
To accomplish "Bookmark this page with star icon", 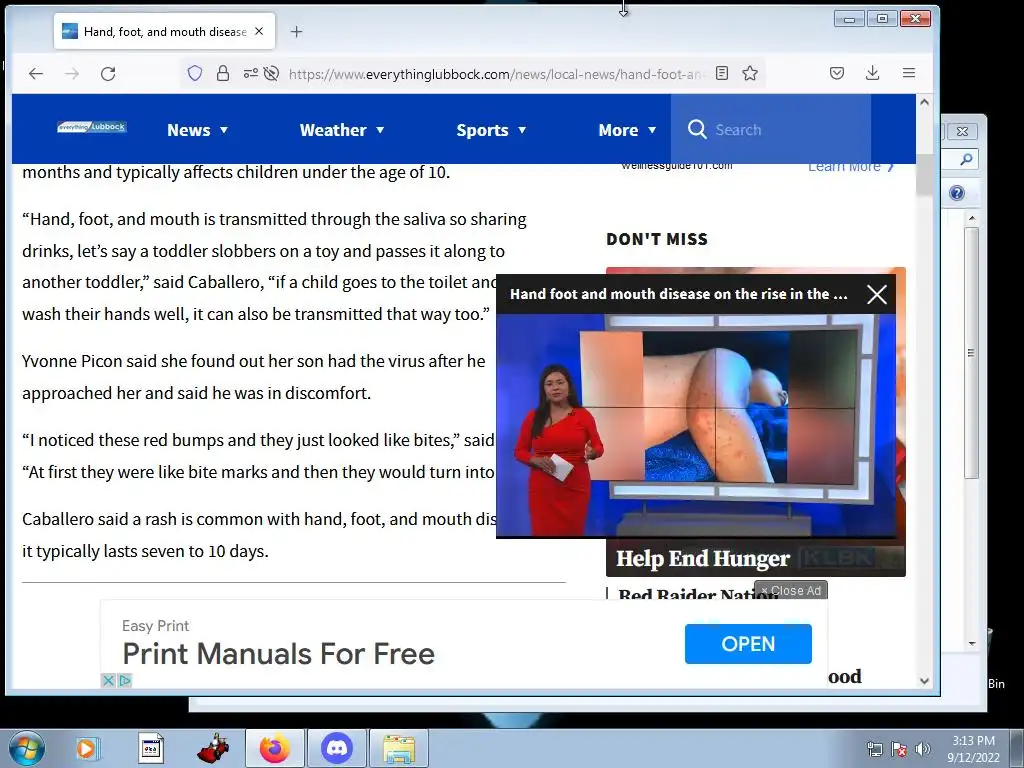I will click(x=750, y=73).
